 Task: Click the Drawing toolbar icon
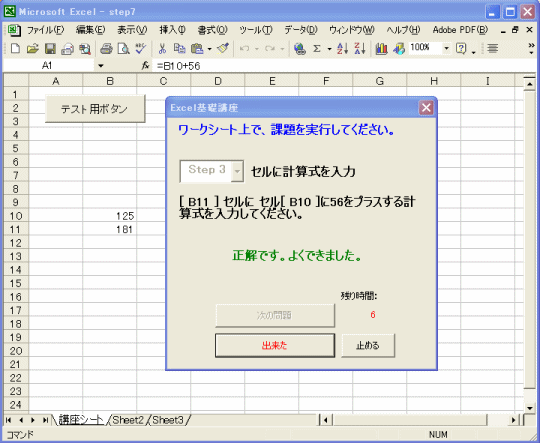point(399,49)
